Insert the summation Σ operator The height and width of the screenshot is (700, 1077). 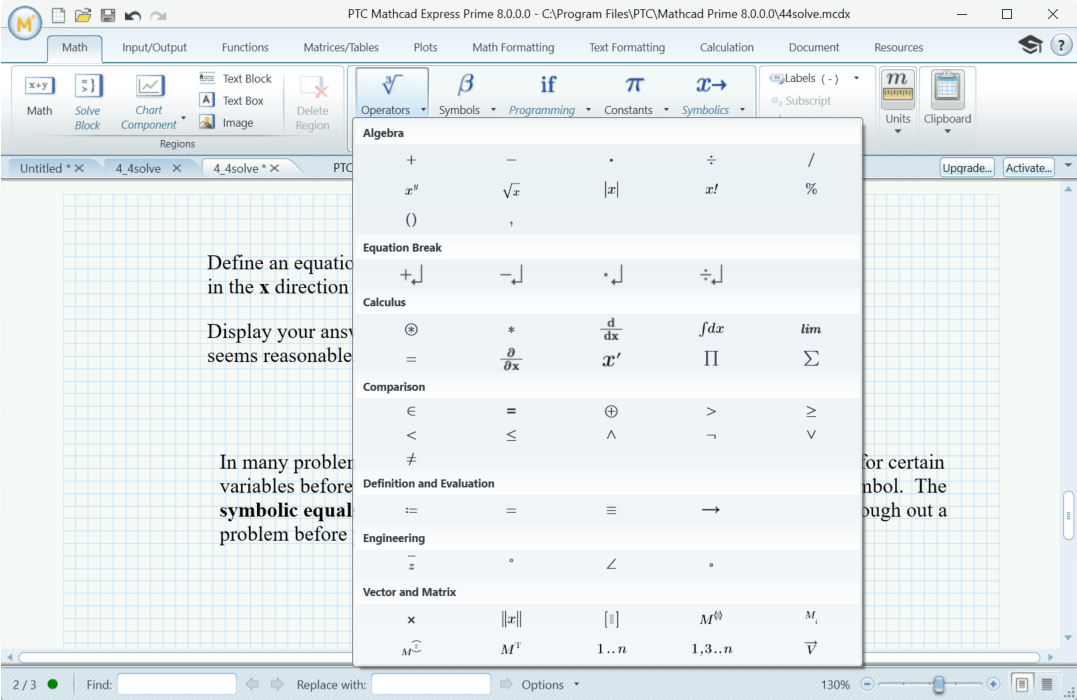click(x=811, y=359)
